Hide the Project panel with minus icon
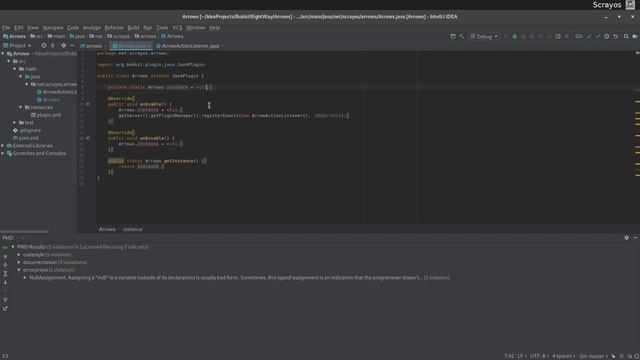 (72, 46)
